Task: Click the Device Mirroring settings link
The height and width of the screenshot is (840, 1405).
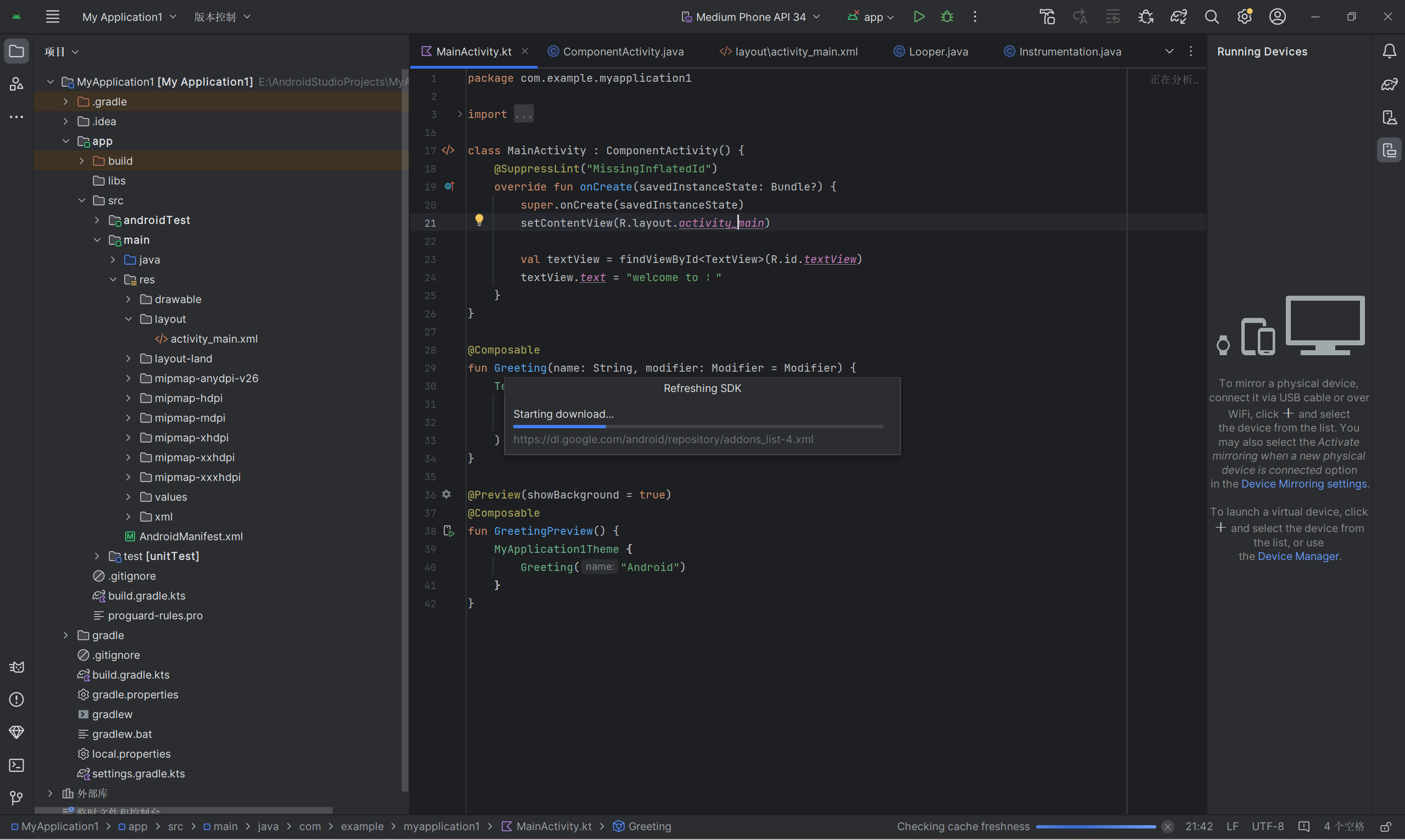Action: [x=1303, y=484]
